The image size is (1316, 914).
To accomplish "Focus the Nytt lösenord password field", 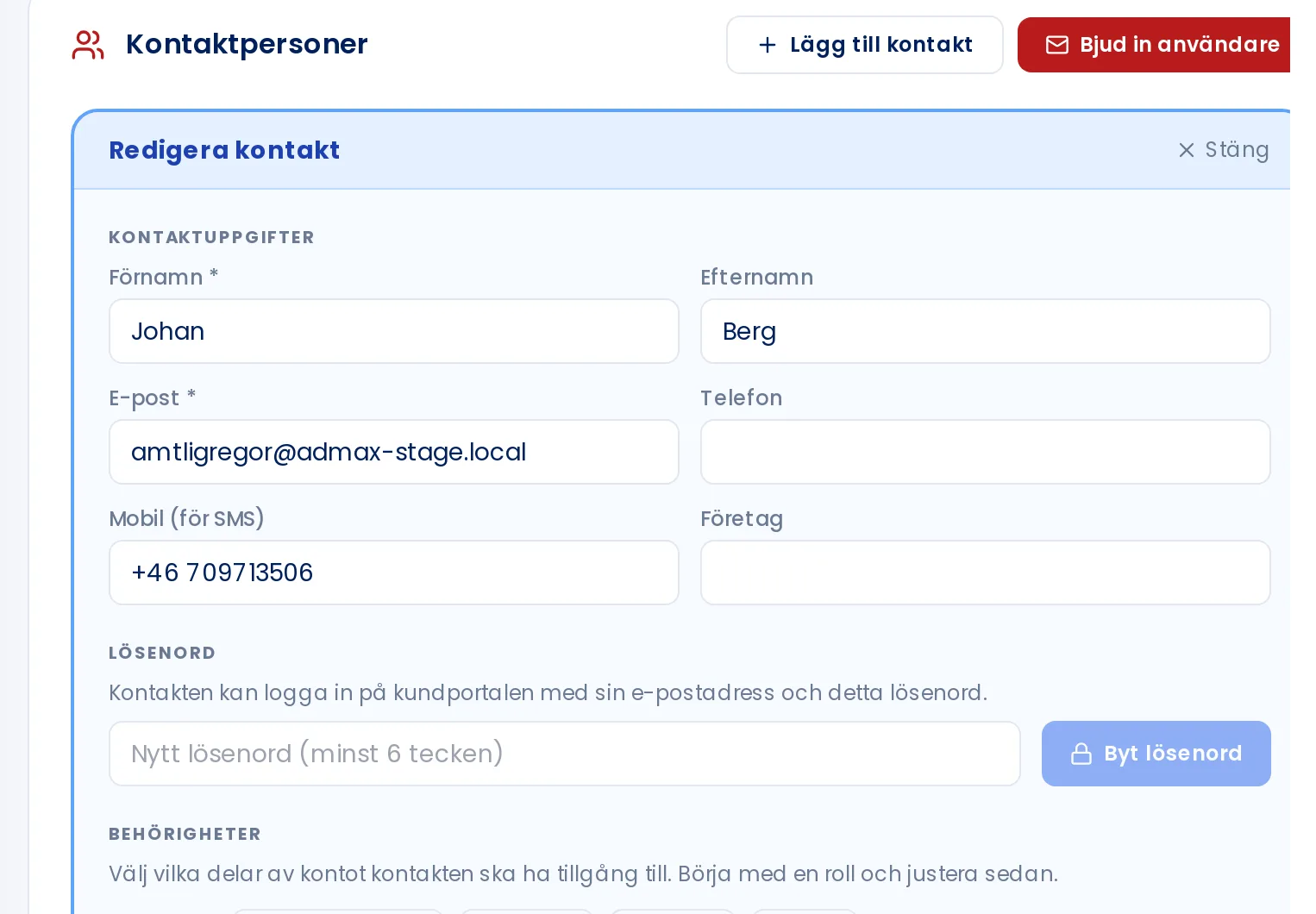I will [565, 754].
